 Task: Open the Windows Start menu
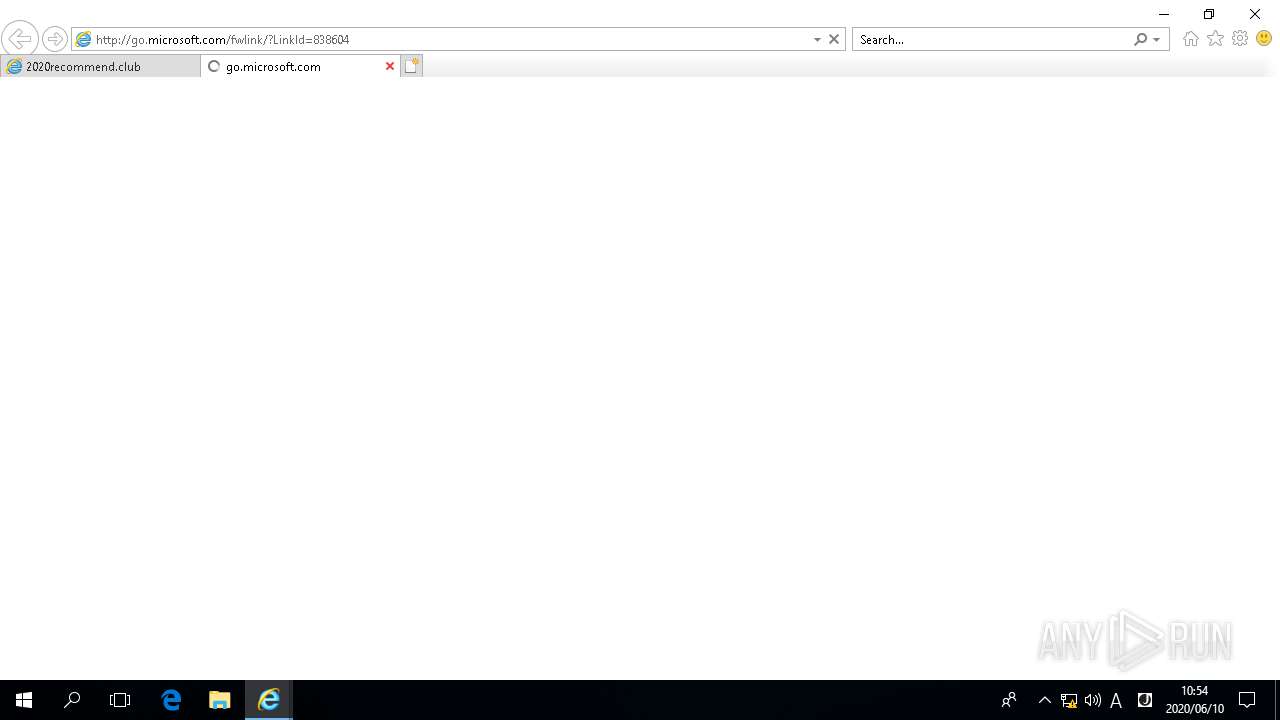tap(24, 700)
